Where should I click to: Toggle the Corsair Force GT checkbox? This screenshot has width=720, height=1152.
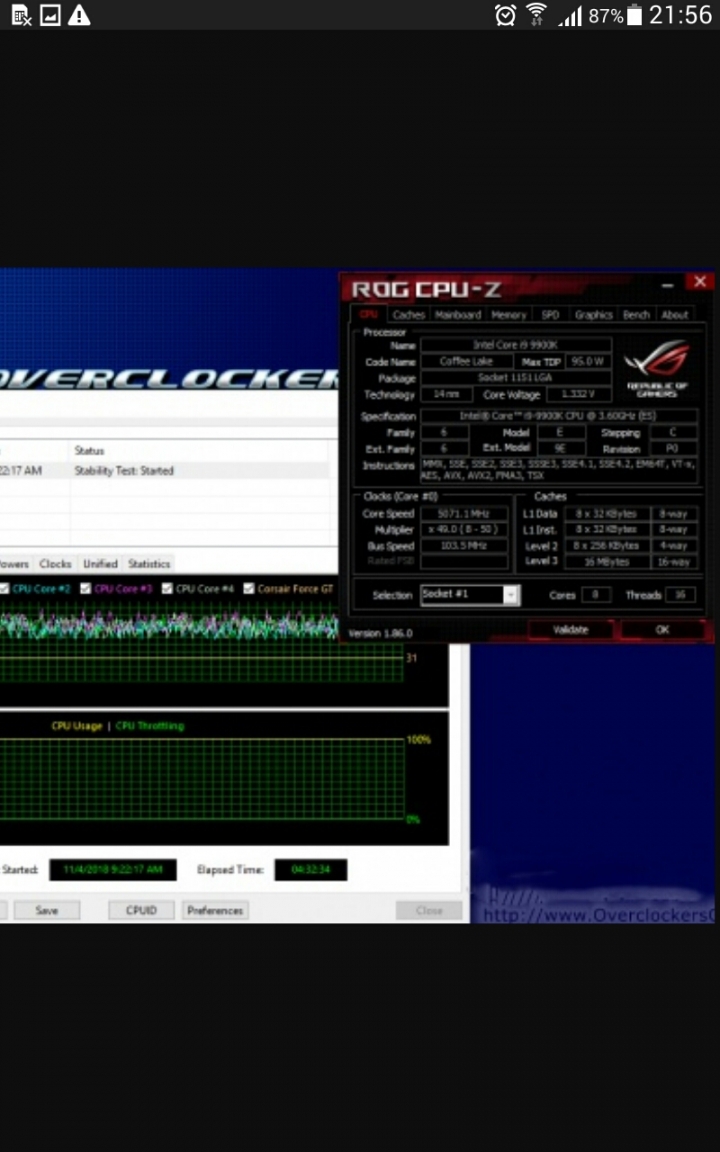[x=248, y=588]
